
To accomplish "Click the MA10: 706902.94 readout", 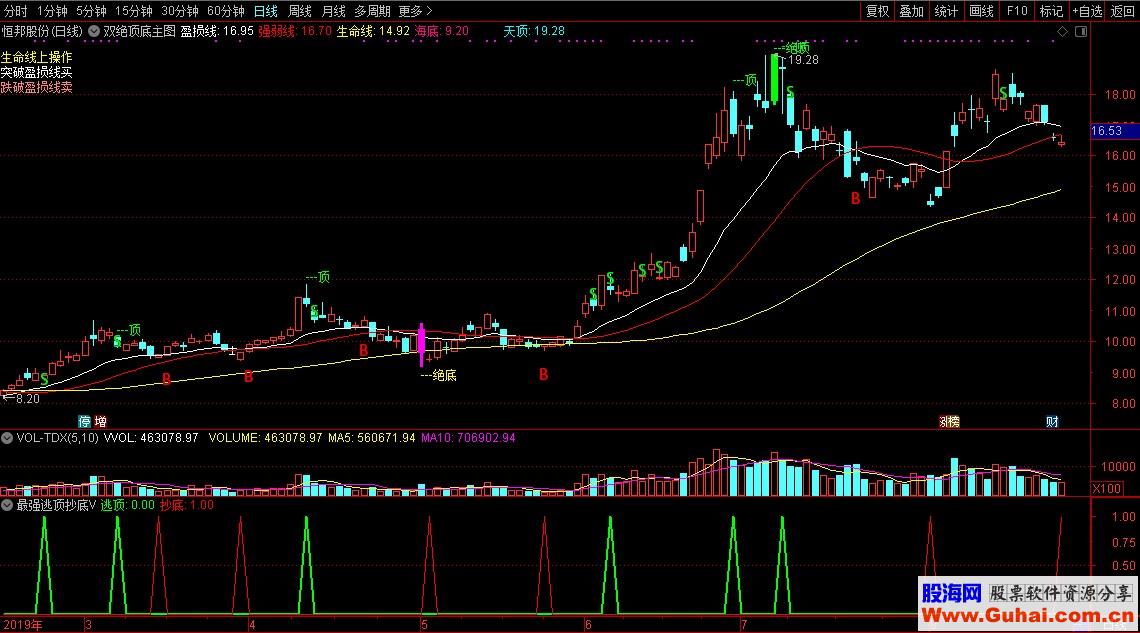I will coord(468,438).
